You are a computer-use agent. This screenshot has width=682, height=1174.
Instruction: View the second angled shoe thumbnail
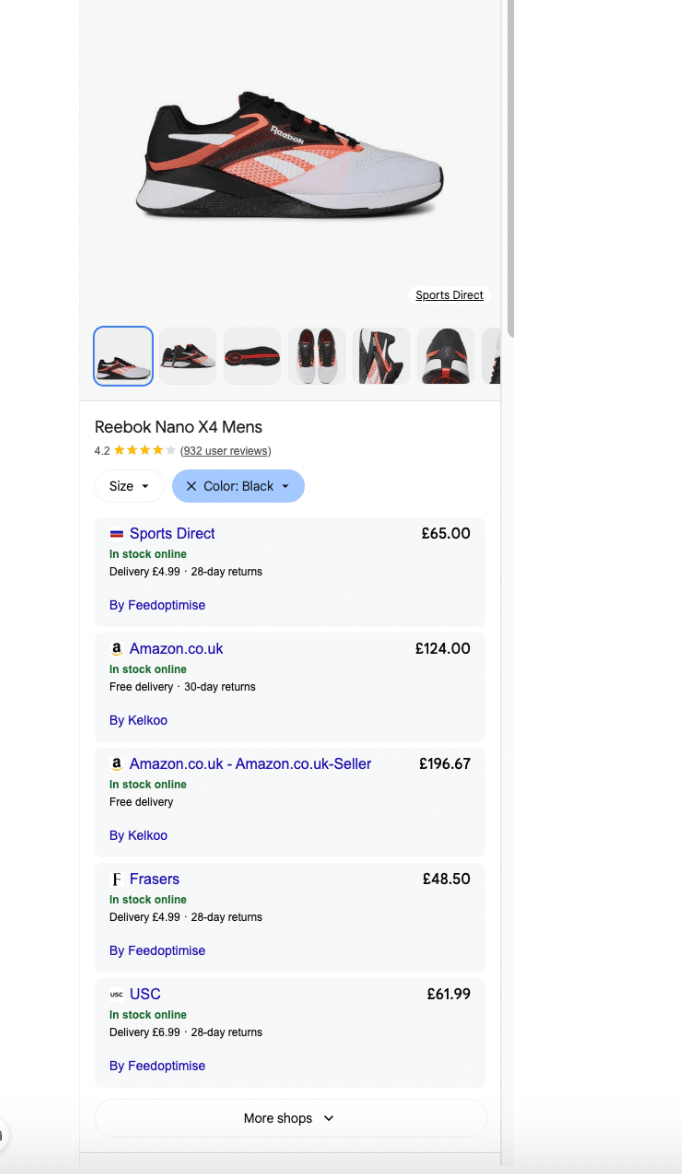[x=187, y=356]
